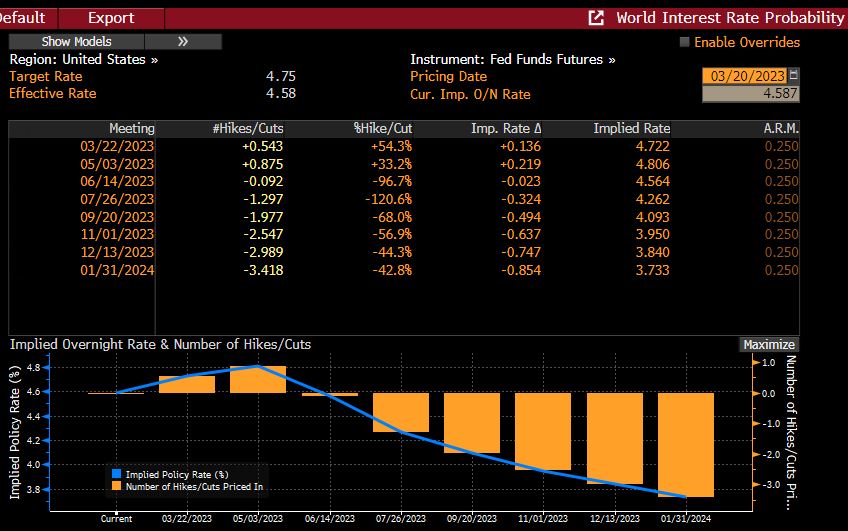
Task: Expand the Region: United States selector
Action: click(83, 59)
